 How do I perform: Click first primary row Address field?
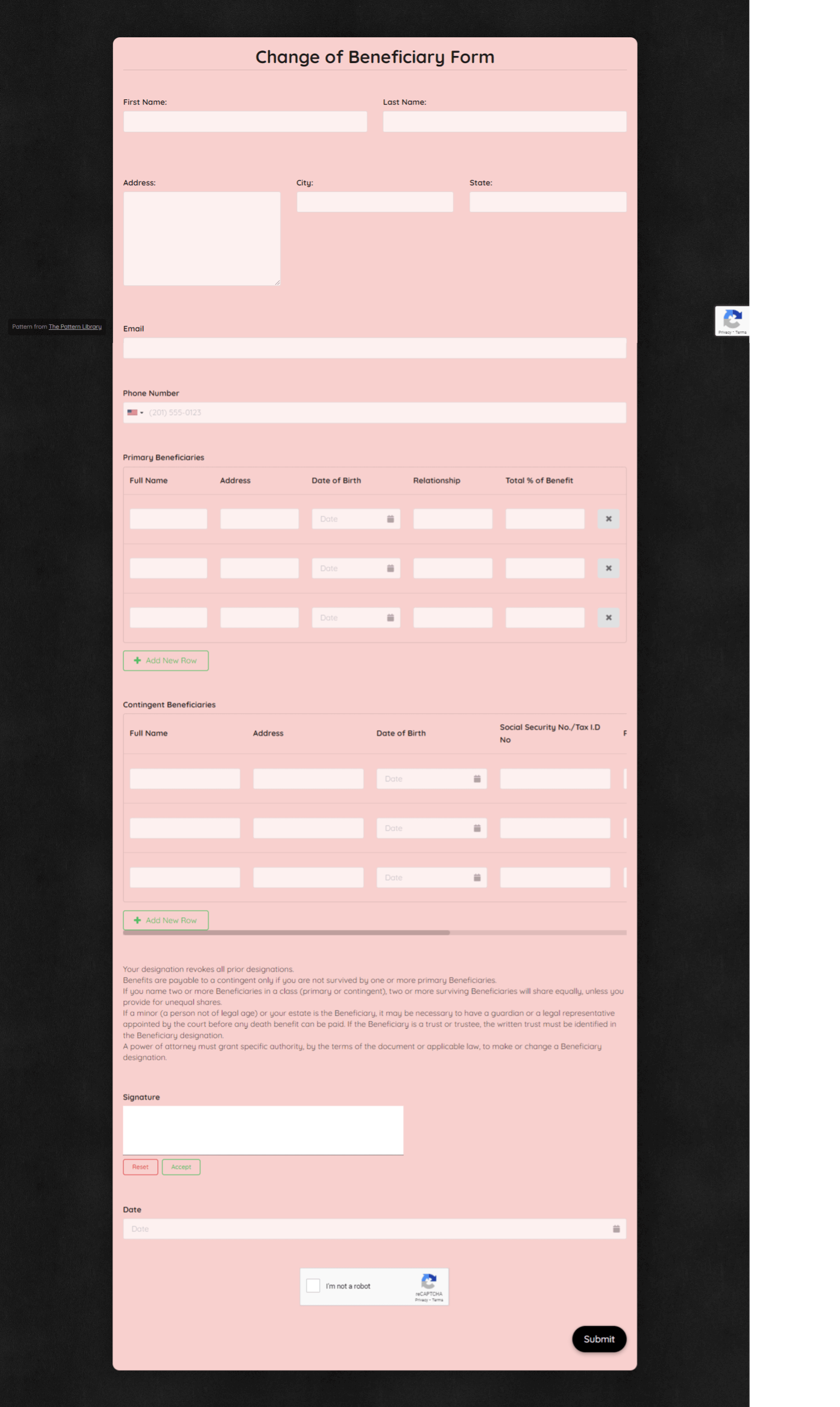click(x=259, y=518)
